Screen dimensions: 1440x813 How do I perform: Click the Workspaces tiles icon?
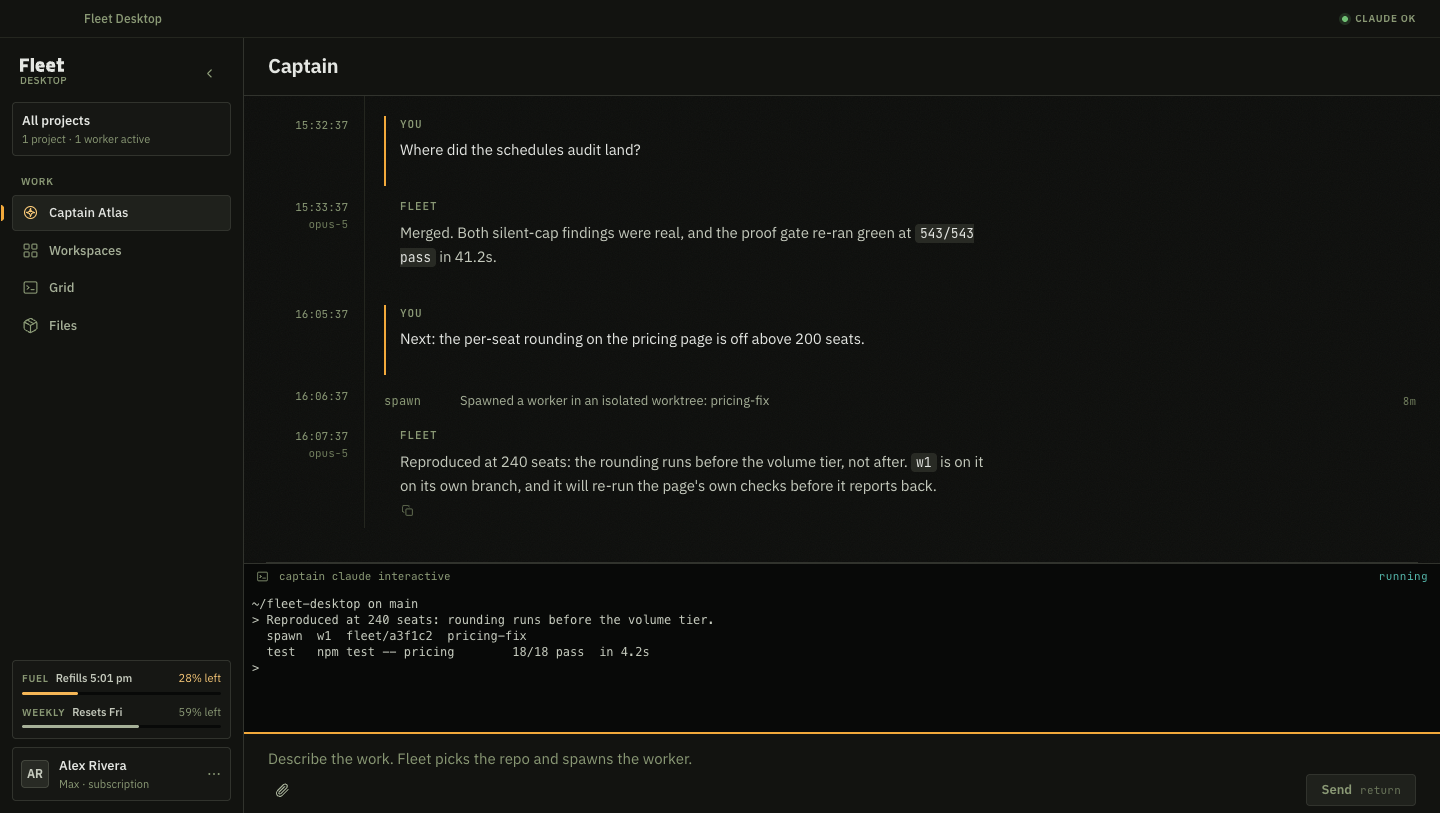30,251
